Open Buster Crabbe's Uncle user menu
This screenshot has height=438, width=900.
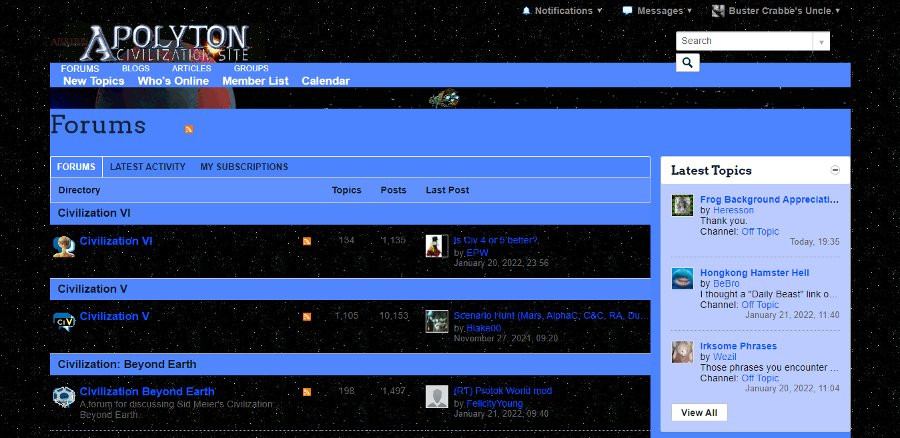pyautogui.click(x=775, y=10)
